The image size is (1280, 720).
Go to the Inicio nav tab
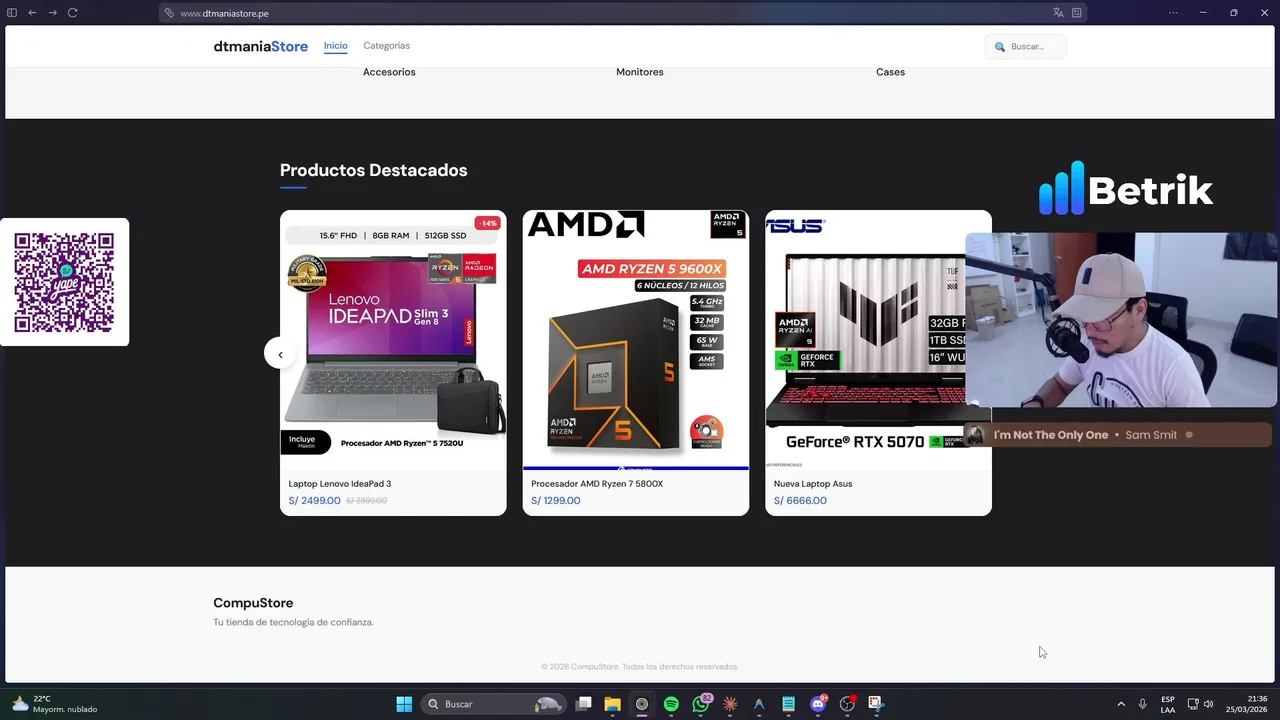point(335,46)
